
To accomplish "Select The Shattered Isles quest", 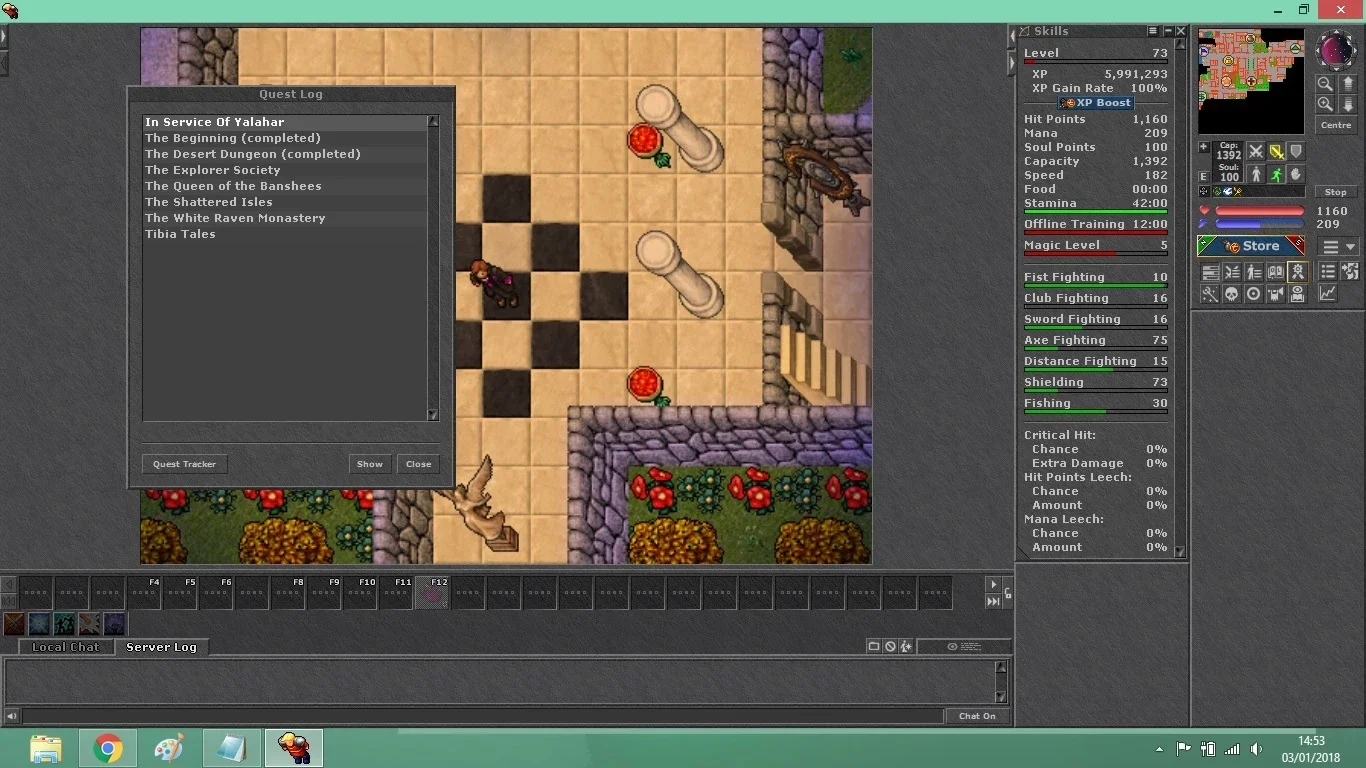I will [x=285, y=202].
